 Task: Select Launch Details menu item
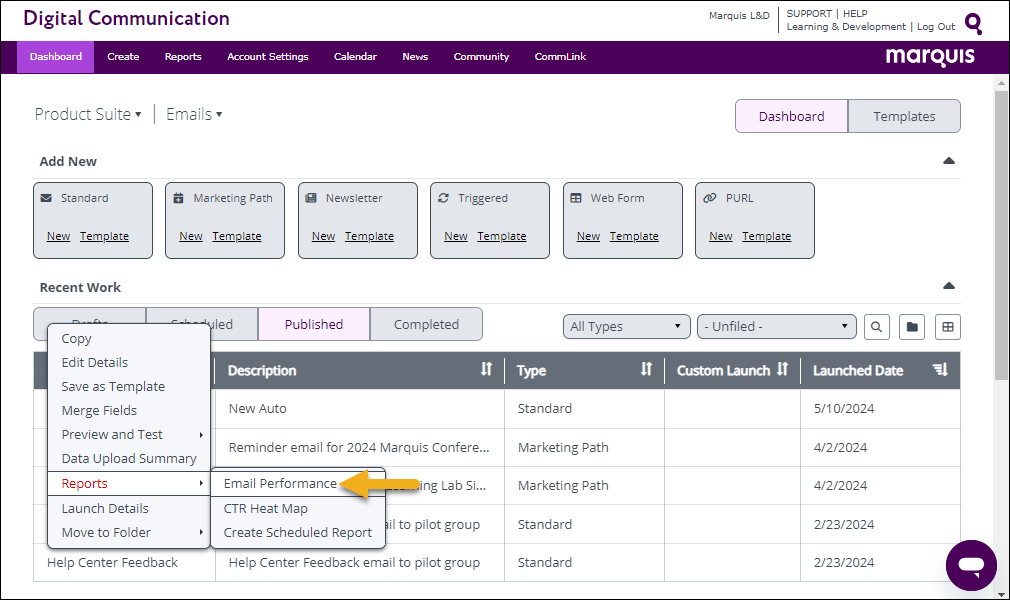point(105,508)
